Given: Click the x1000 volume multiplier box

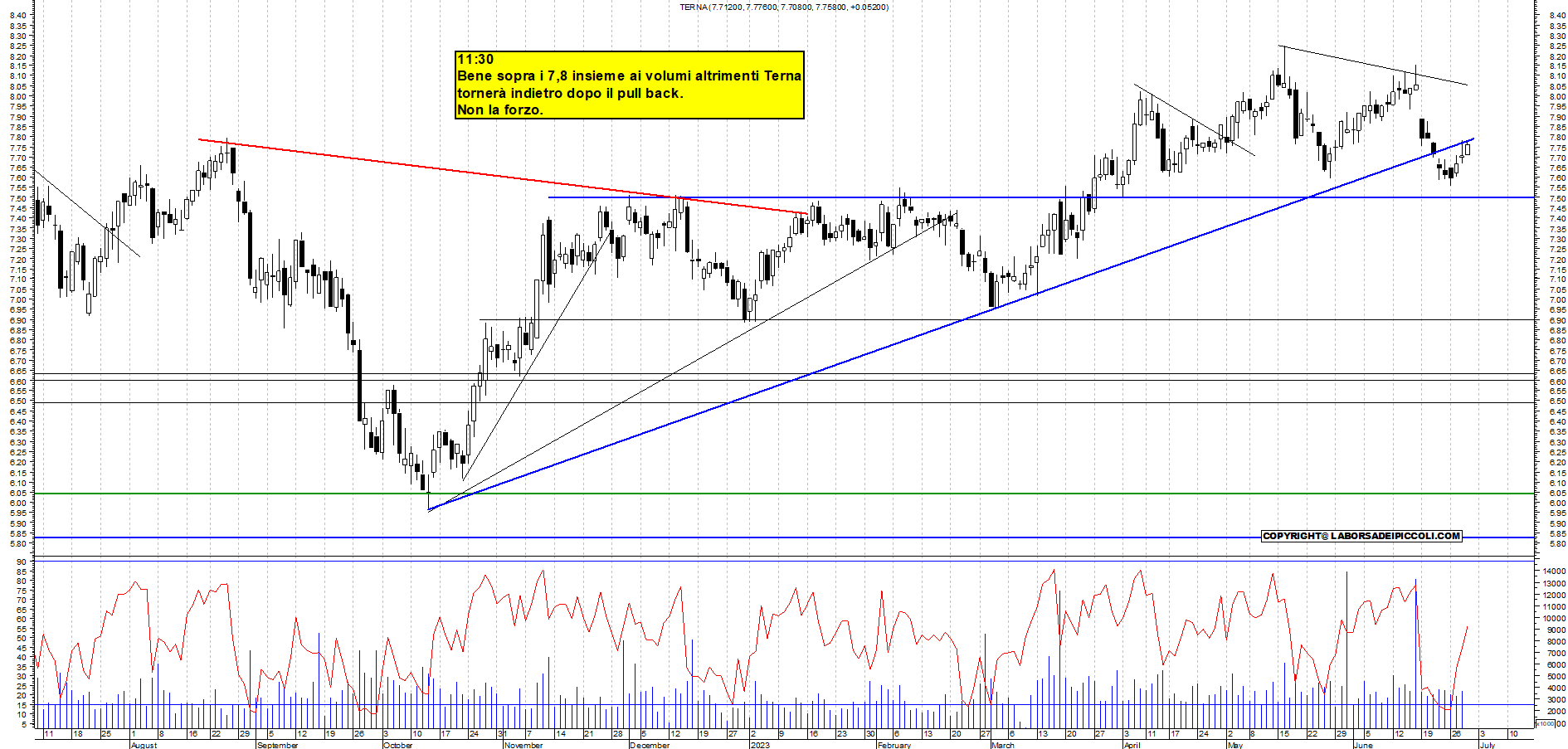Looking at the screenshot, I should (1546, 723).
